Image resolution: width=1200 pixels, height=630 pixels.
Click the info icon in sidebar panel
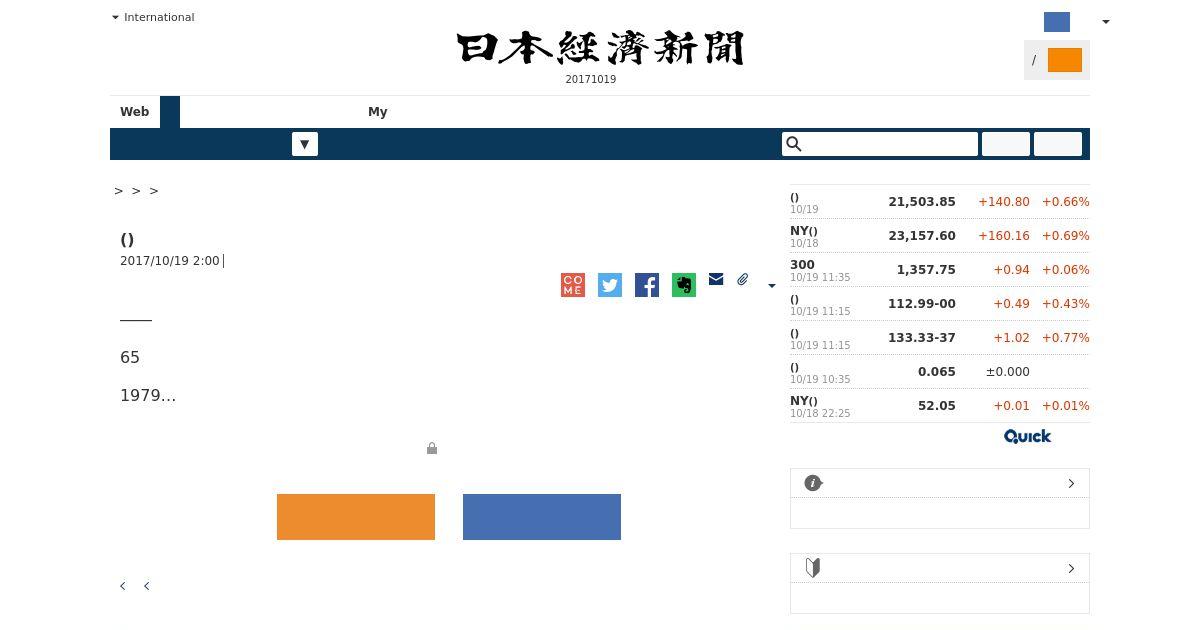click(x=813, y=483)
